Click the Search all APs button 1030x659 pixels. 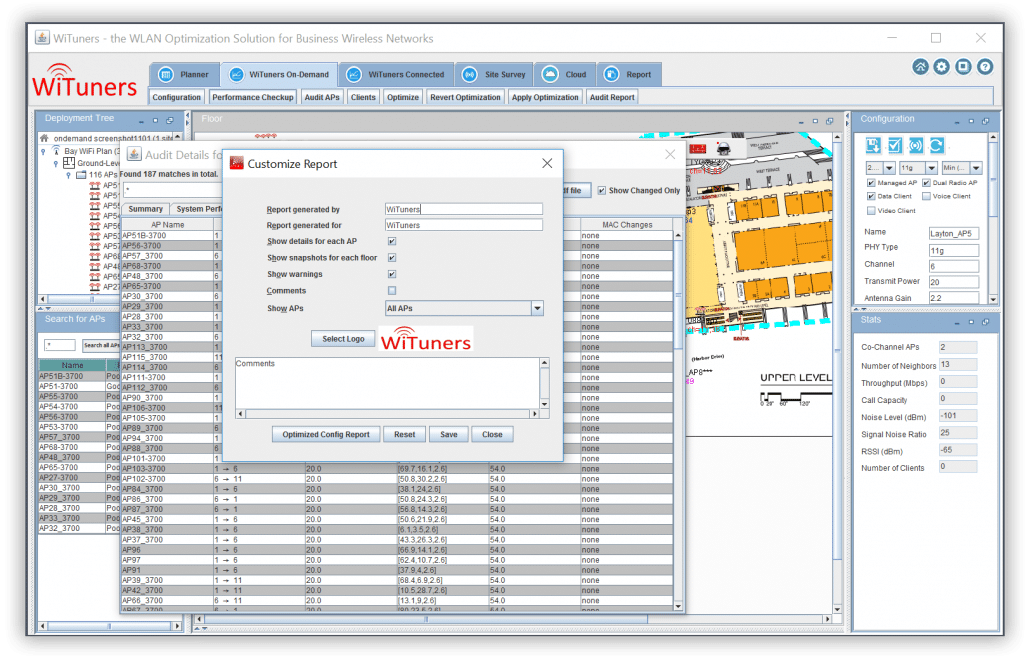[100, 345]
